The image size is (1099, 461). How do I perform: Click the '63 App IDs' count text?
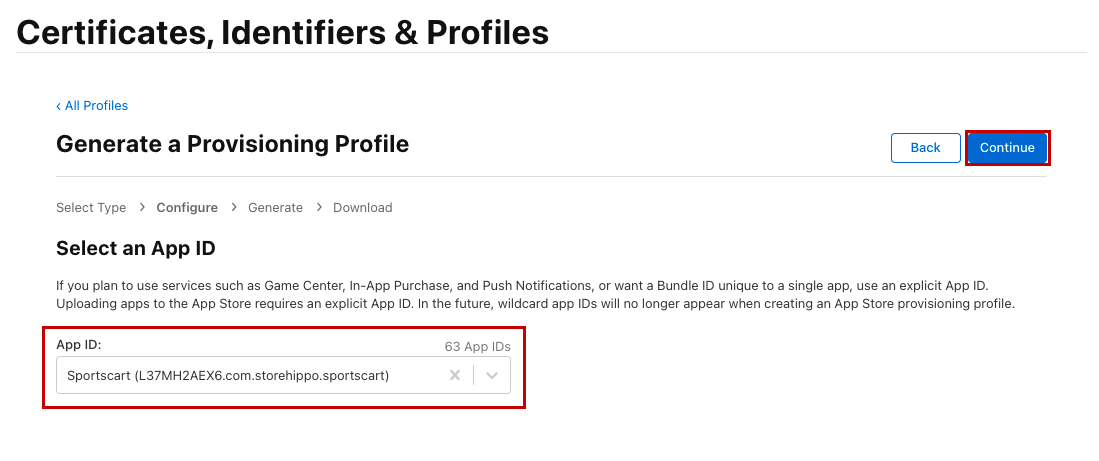477,347
